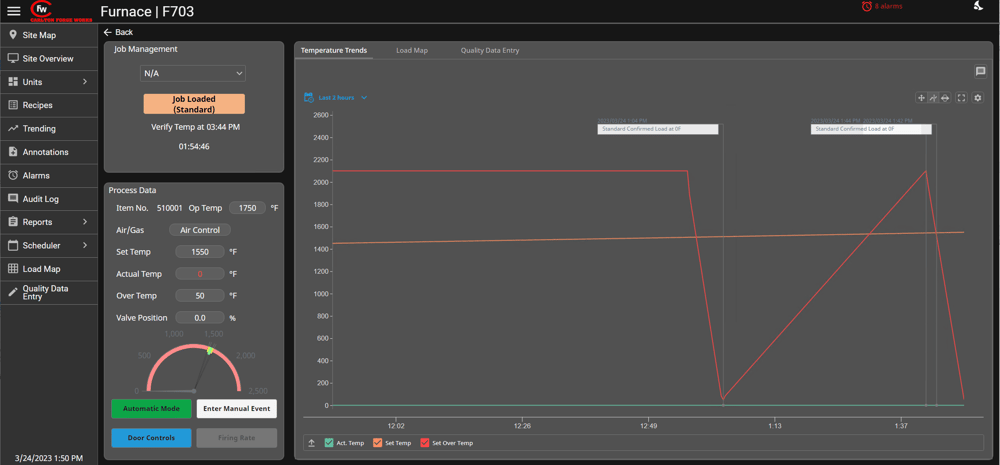Viewport: 1000px width, 465px height.
Task: Toggle the Set Temp series checkbox
Action: [377, 443]
